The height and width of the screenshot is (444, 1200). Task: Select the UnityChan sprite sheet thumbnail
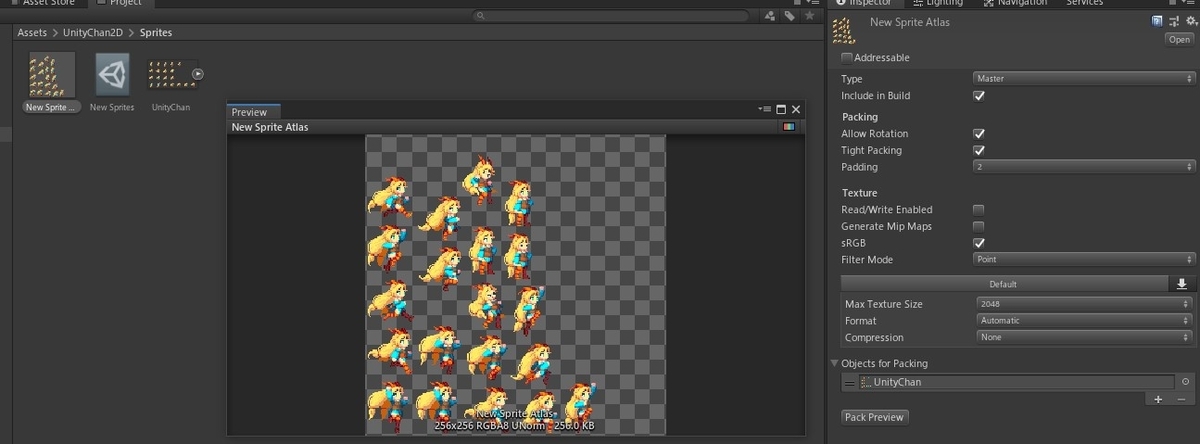[x=170, y=74]
